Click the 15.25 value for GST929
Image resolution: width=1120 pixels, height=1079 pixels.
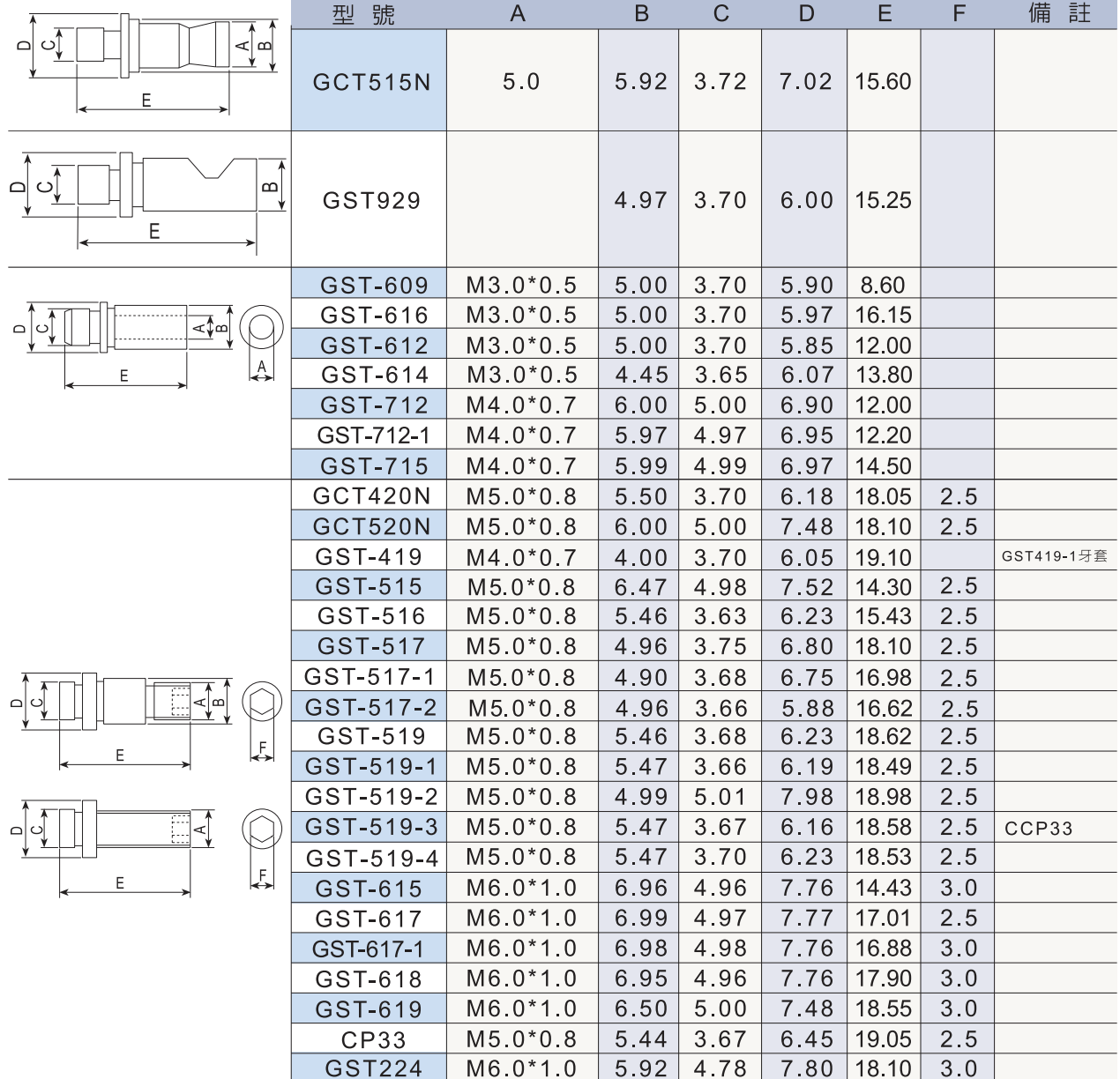pos(883,200)
